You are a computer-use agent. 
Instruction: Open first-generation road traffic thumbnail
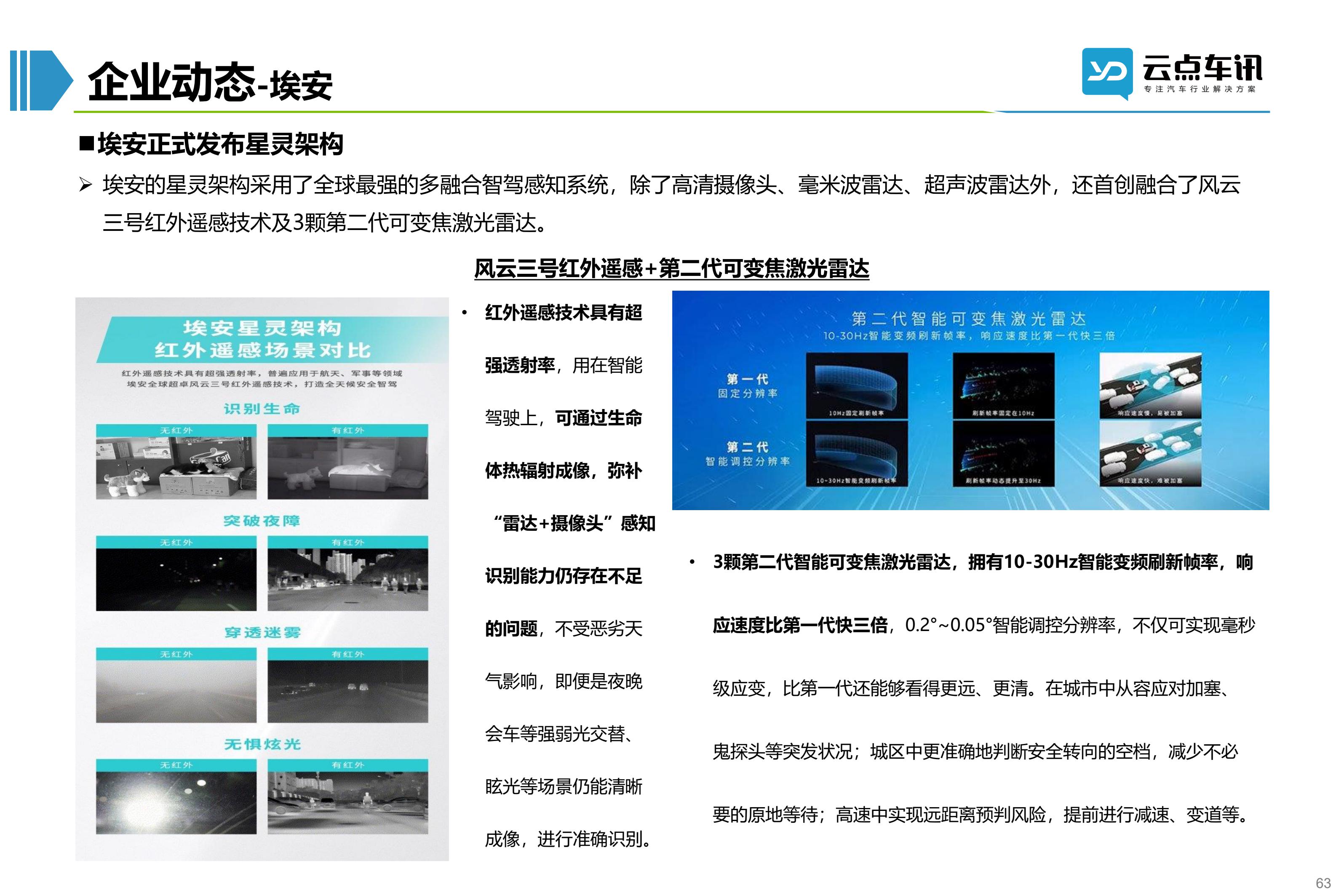click(x=1150, y=385)
